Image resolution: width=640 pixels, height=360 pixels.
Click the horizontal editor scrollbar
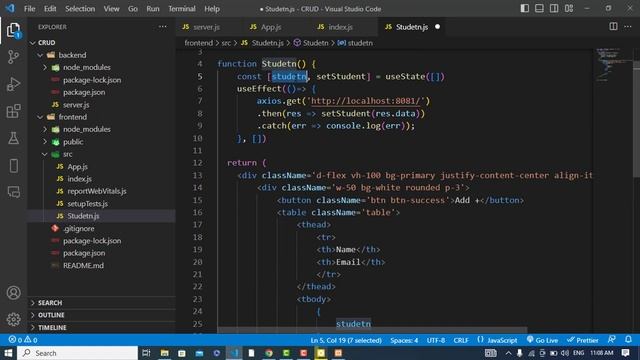[x=372, y=330]
